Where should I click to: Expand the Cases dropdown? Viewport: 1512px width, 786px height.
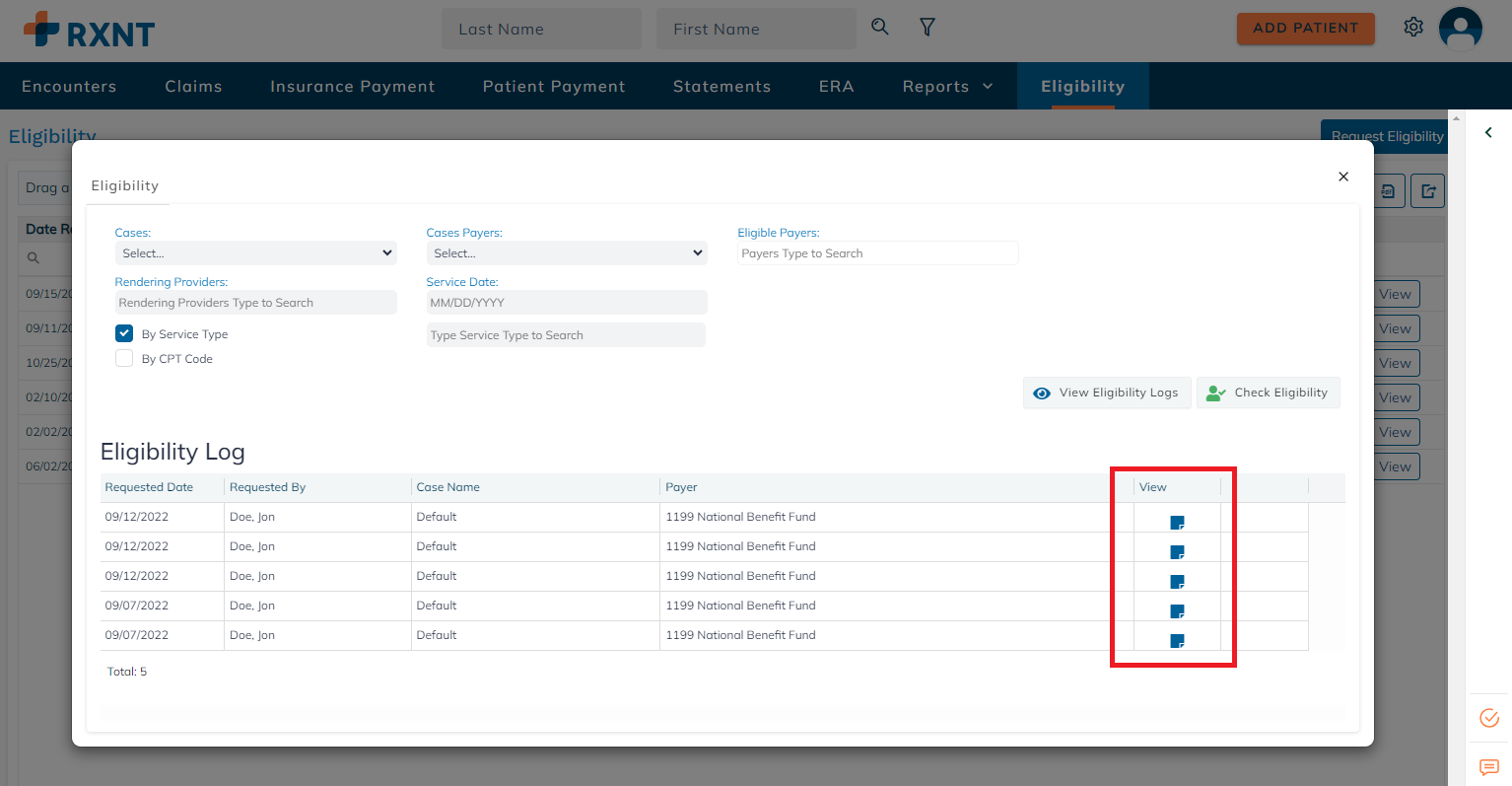(x=255, y=253)
